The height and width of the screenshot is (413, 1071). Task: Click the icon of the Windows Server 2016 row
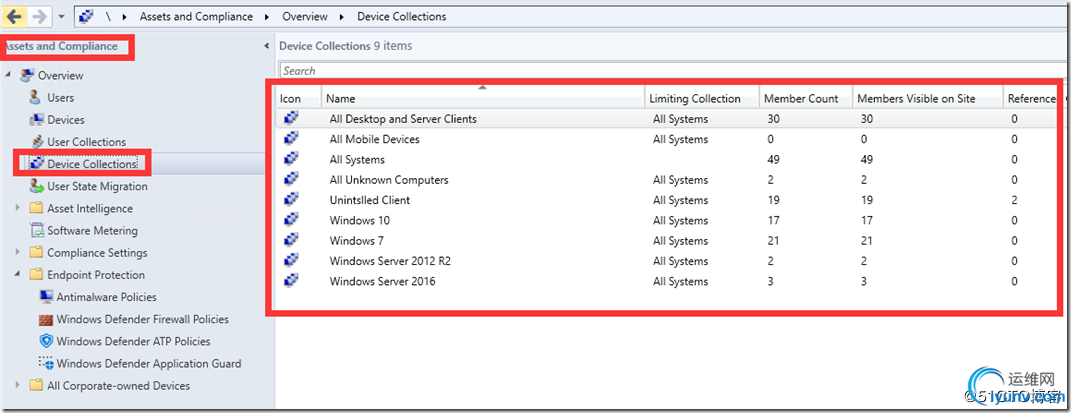point(292,280)
